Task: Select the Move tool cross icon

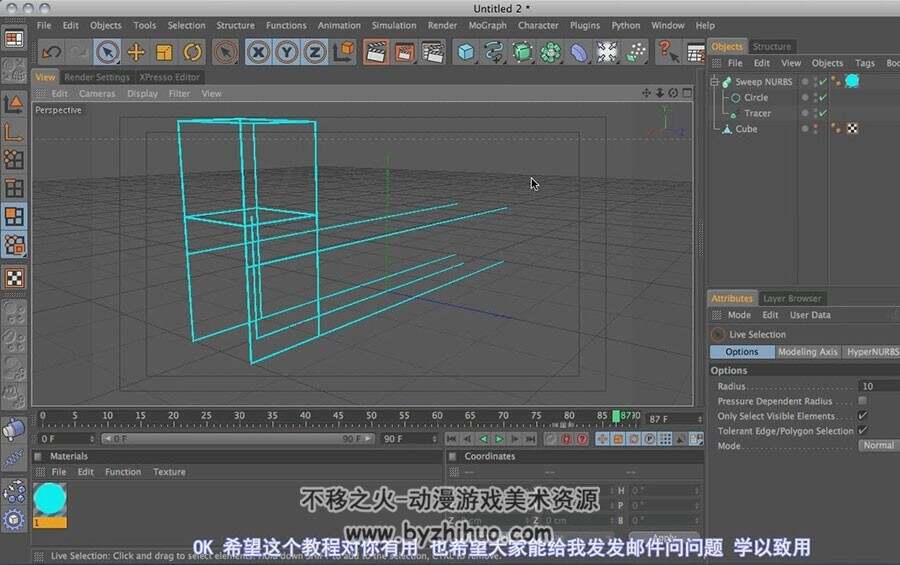Action: point(136,52)
